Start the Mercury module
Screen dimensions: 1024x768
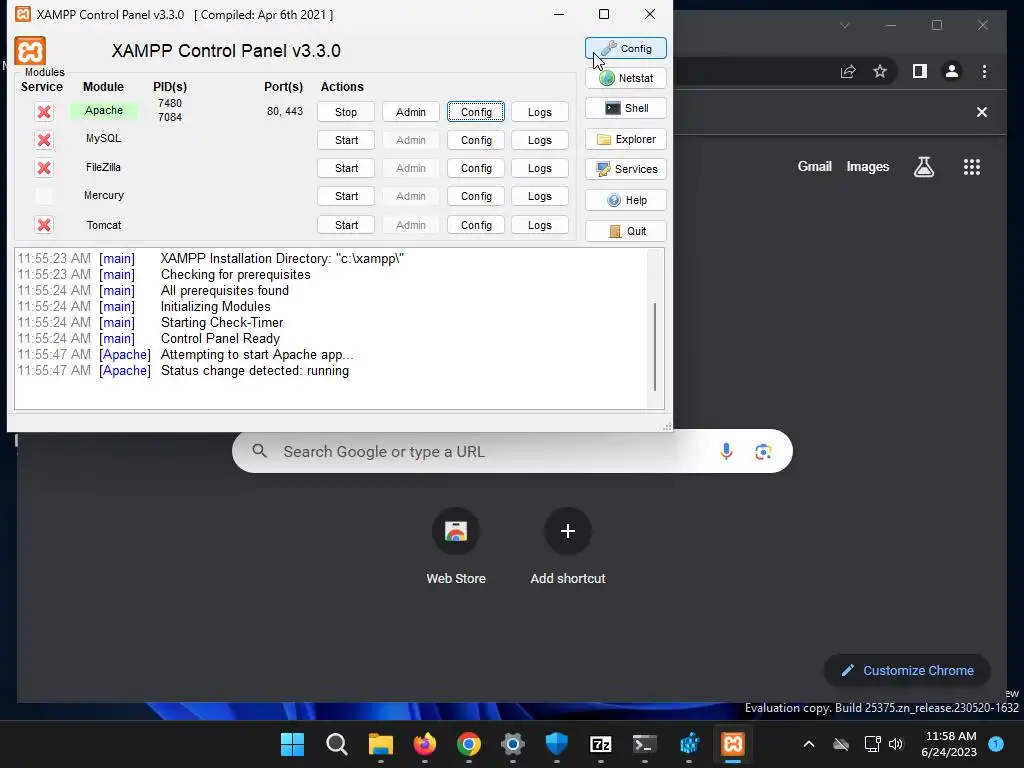(346, 196)
